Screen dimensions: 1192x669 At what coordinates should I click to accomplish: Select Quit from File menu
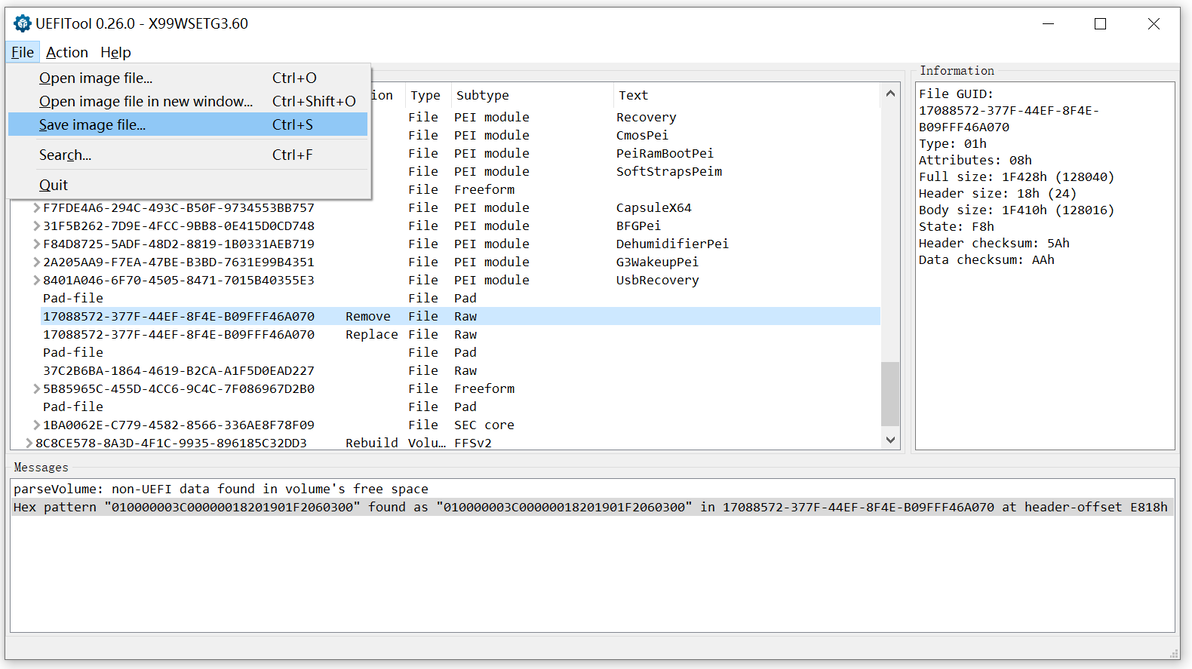pos(188,185)
